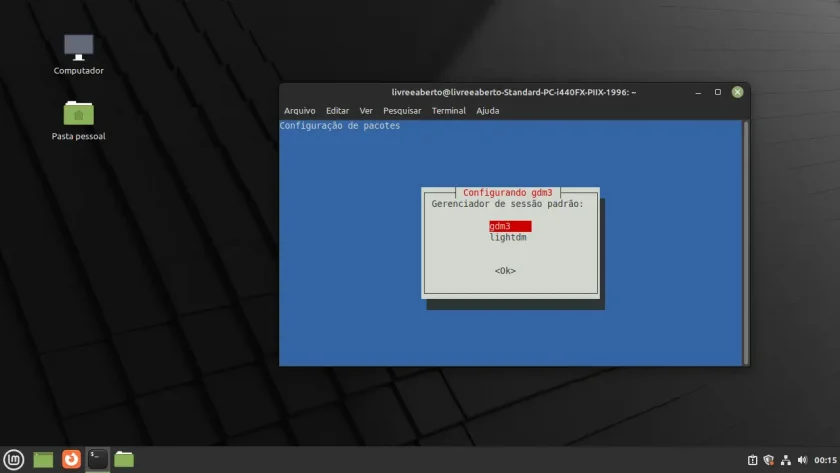Click the 'Configuração de pacotes' header text

[340, 126]
